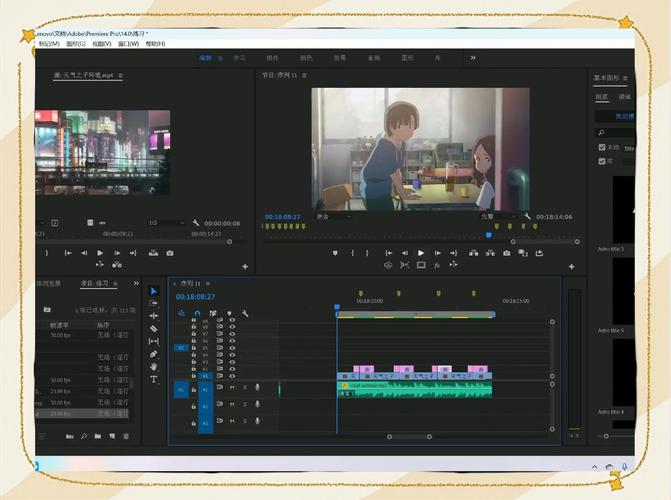Toggle Safe Margins in Program monitor
The image size is (671, 500).
coord(421,265)
